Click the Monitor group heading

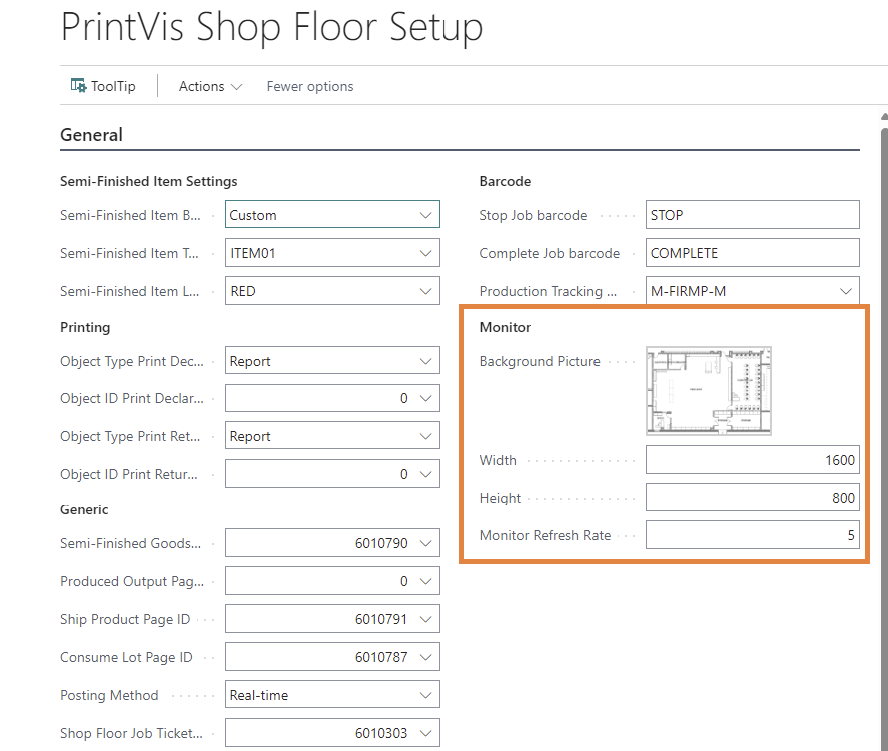(505, 327)
